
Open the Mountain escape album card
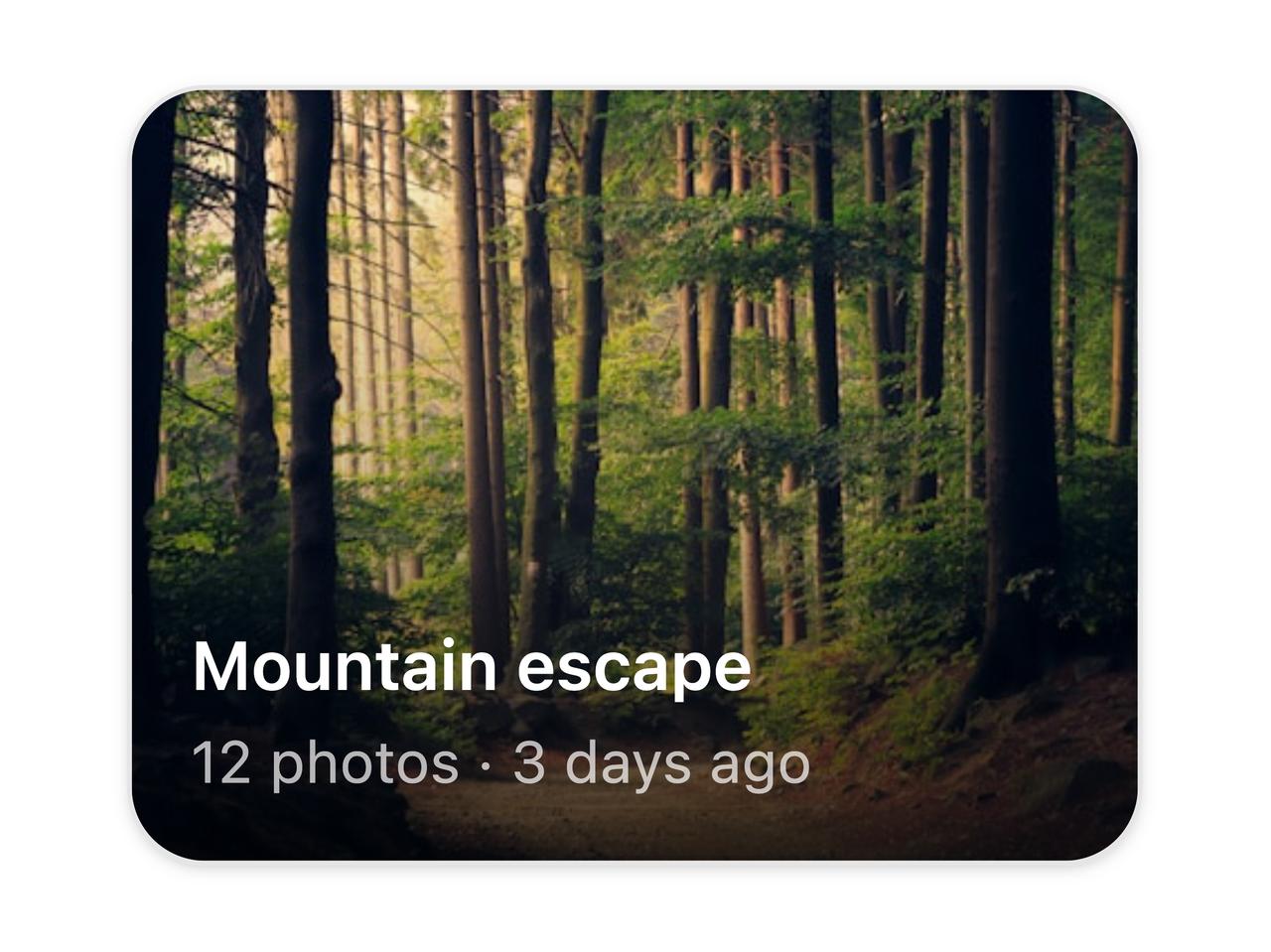635,475
